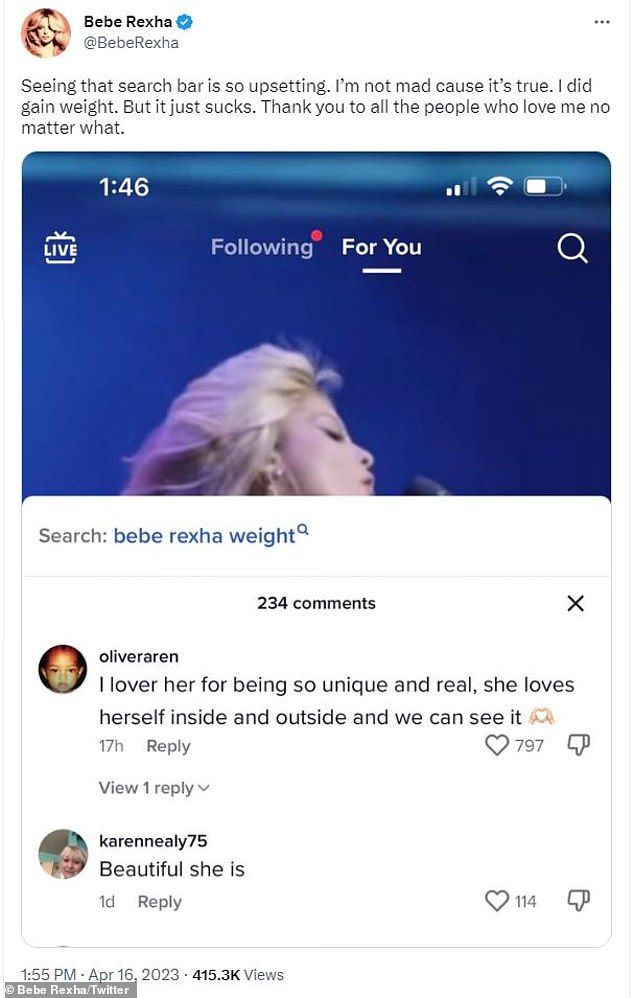This screenshot has height=998, width=634.
Task: Open karennealy75's avatar thumbnail
Action: click(62, 854)
